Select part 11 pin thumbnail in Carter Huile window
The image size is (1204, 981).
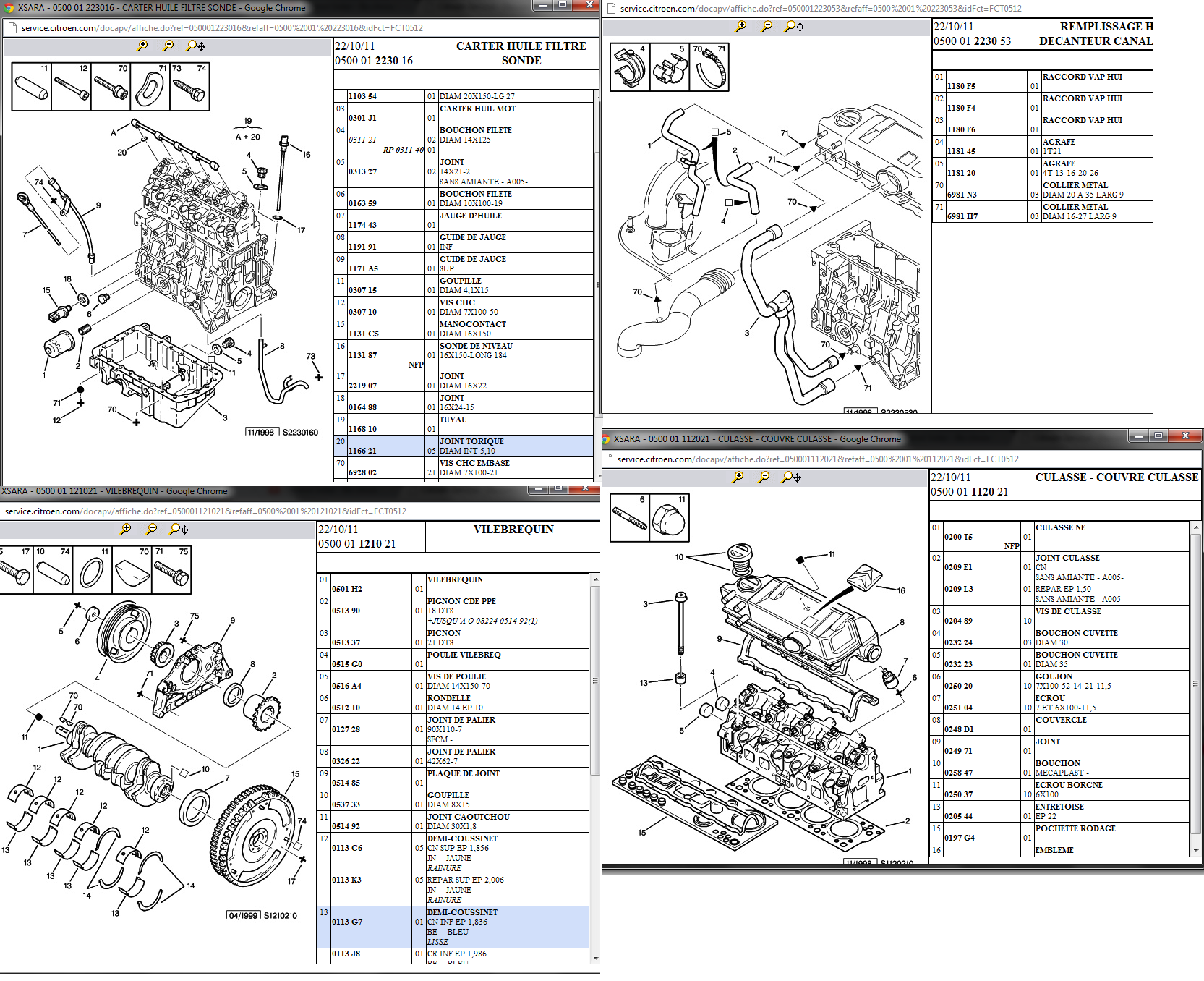click(x=32, y=87)
